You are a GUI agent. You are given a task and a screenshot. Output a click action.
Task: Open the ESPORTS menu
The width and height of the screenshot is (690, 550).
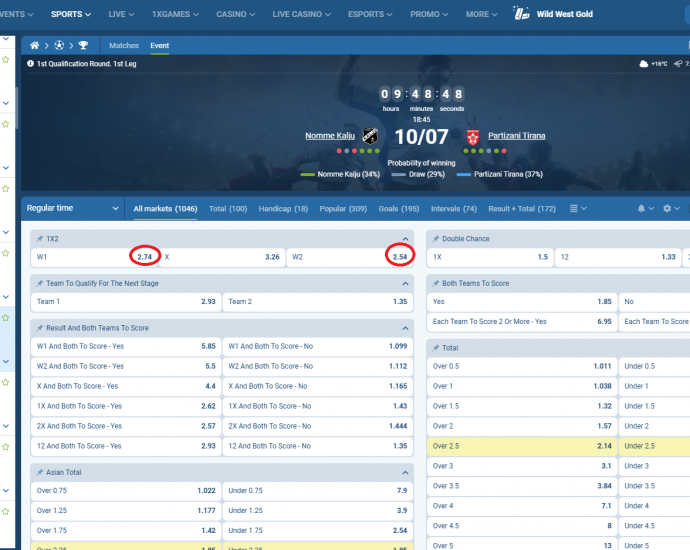[370, 14]
